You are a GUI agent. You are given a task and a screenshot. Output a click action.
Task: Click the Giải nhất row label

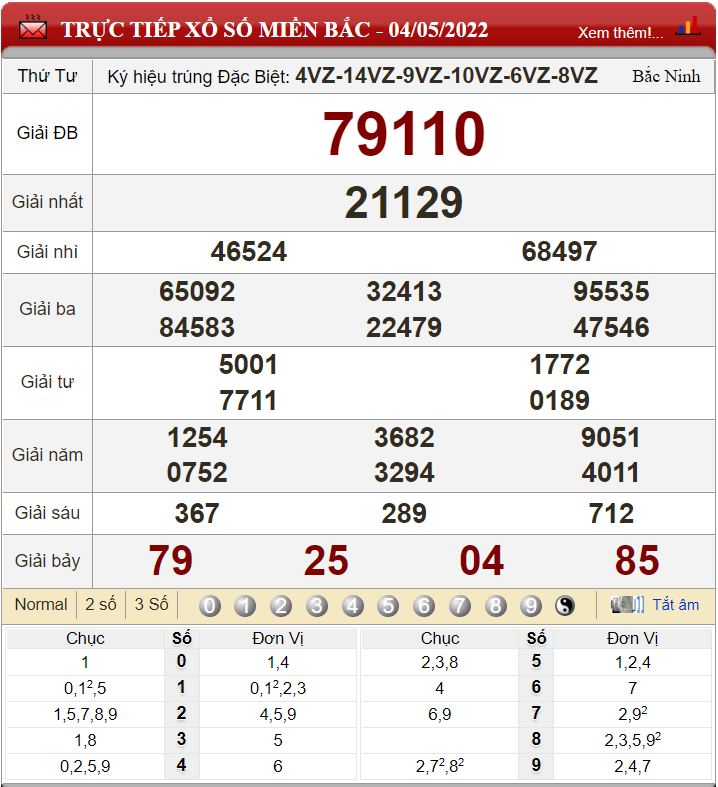(47, 202)
